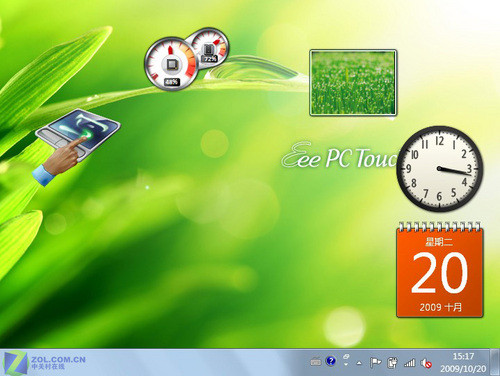Viewport: 500px width, 376px height.
Task: Click the muted speaker volume icon
Action: pyautogui.click(x=426, y=363)
